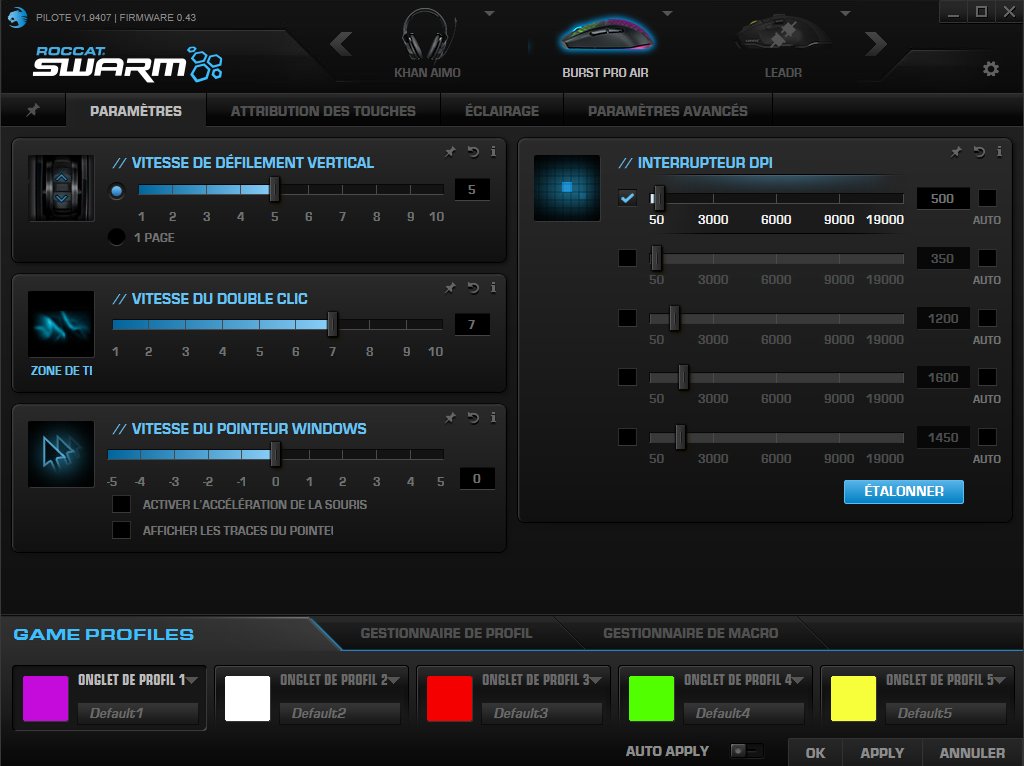Select the 1 Page scrolling radio button
This screenshot has width=1024, height=766.
117,237
